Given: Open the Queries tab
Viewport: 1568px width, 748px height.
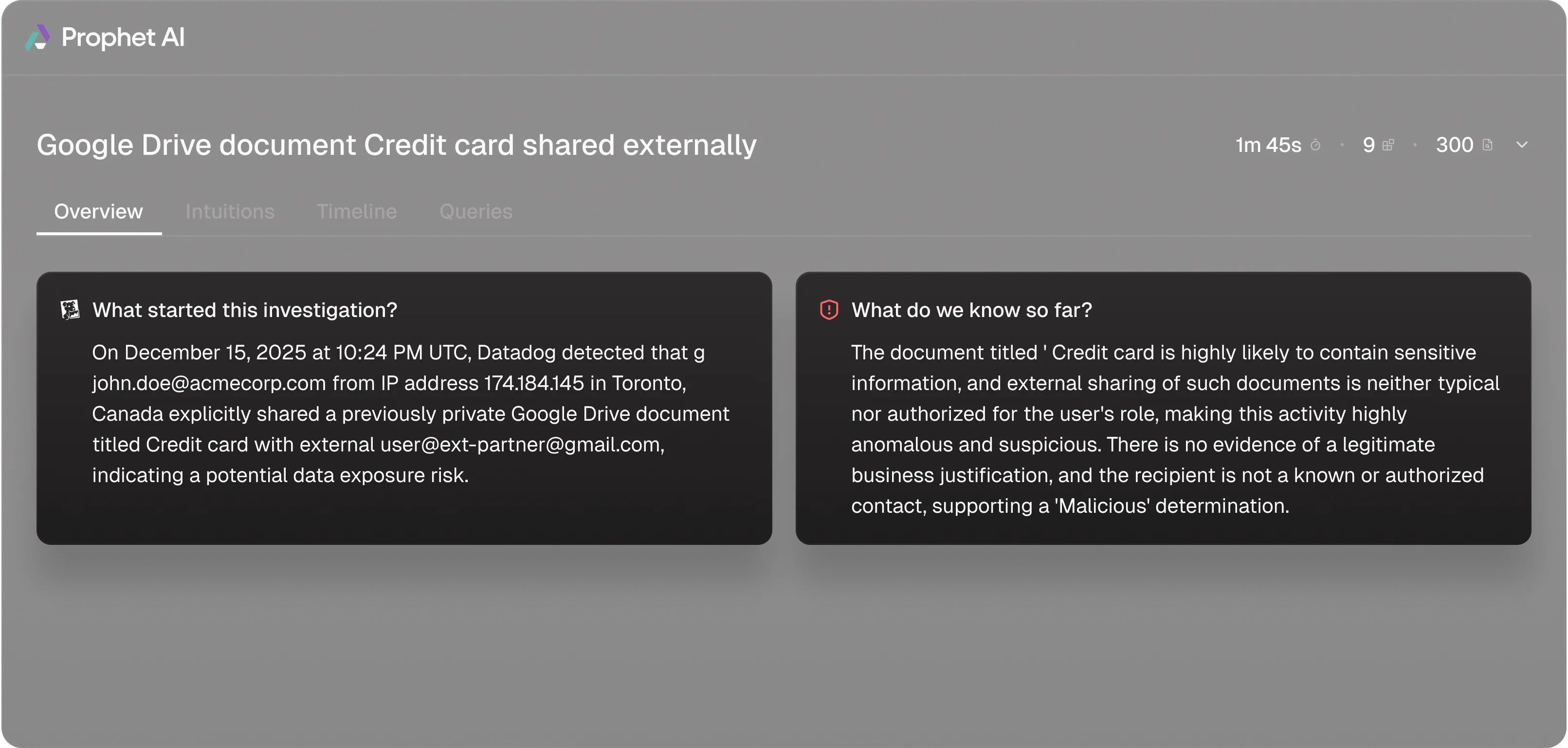Looking at the screenshot, I should point(476,211).
